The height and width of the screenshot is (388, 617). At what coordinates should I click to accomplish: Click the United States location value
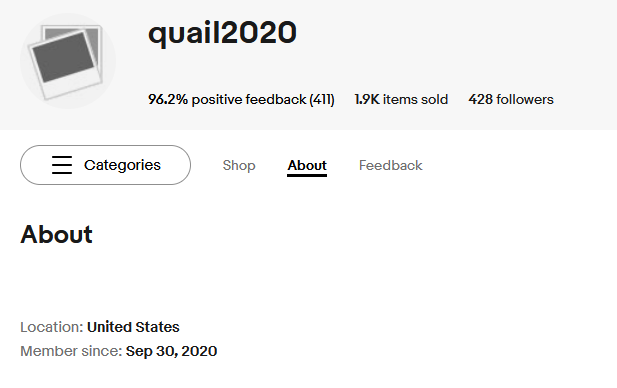click(x=133, y=327)
